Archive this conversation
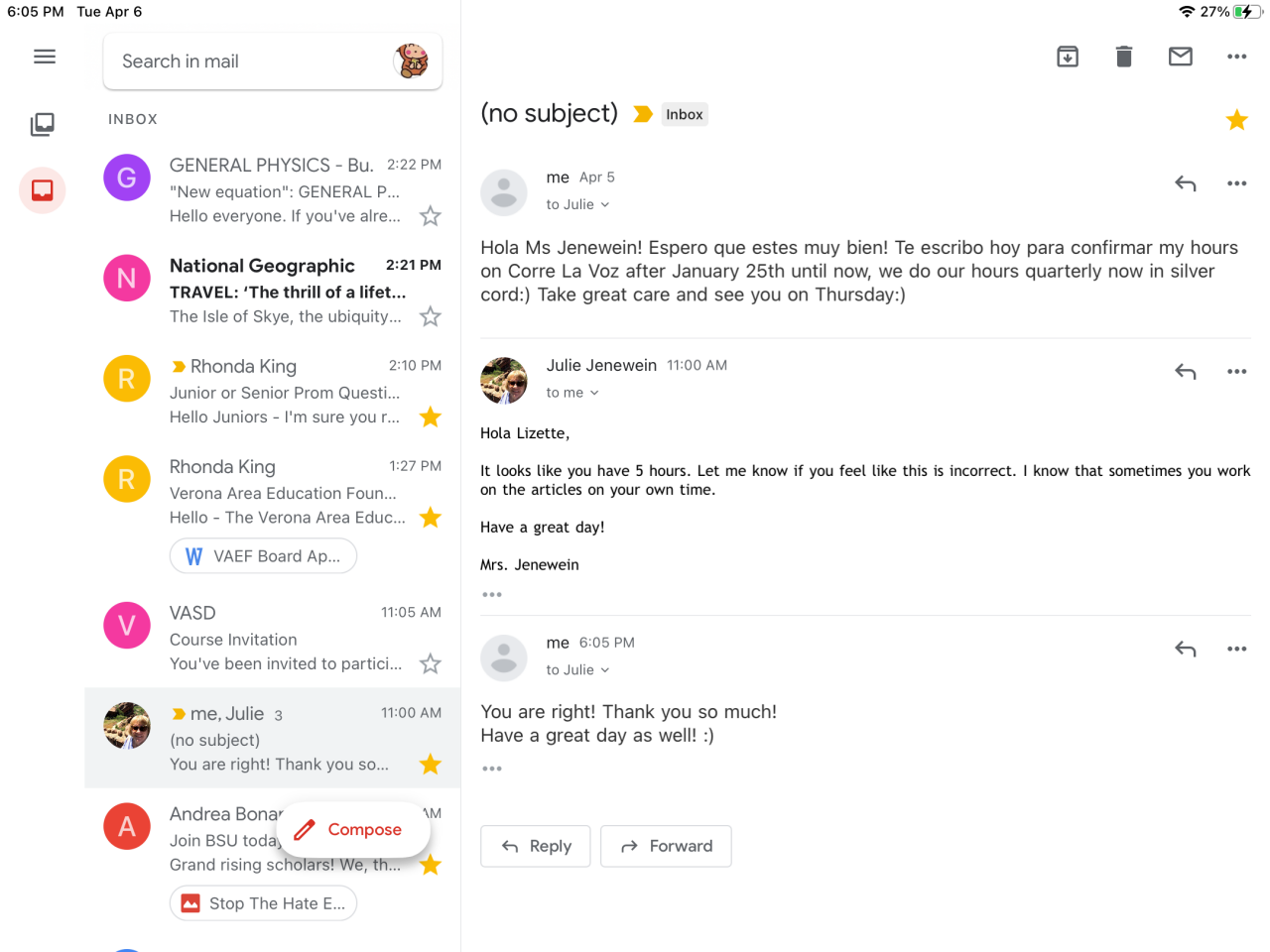Viewport: 1270px width, 952px height. pos(1068,57)
